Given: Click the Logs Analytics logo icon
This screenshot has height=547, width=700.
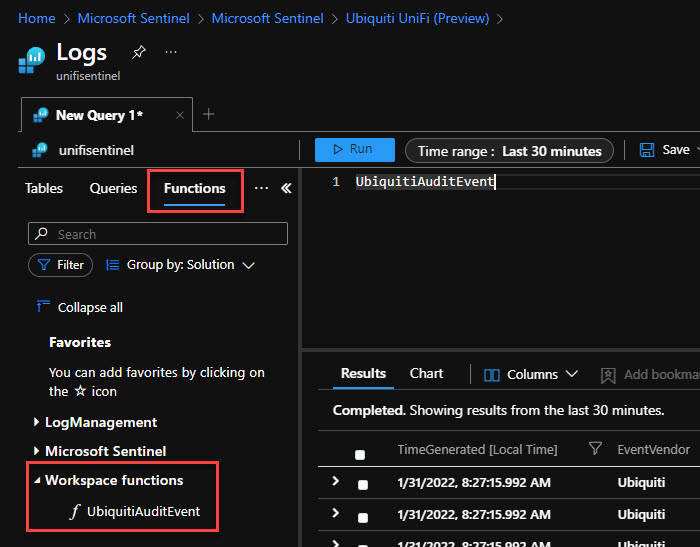Looking at the screenshot, I should 32,60.
